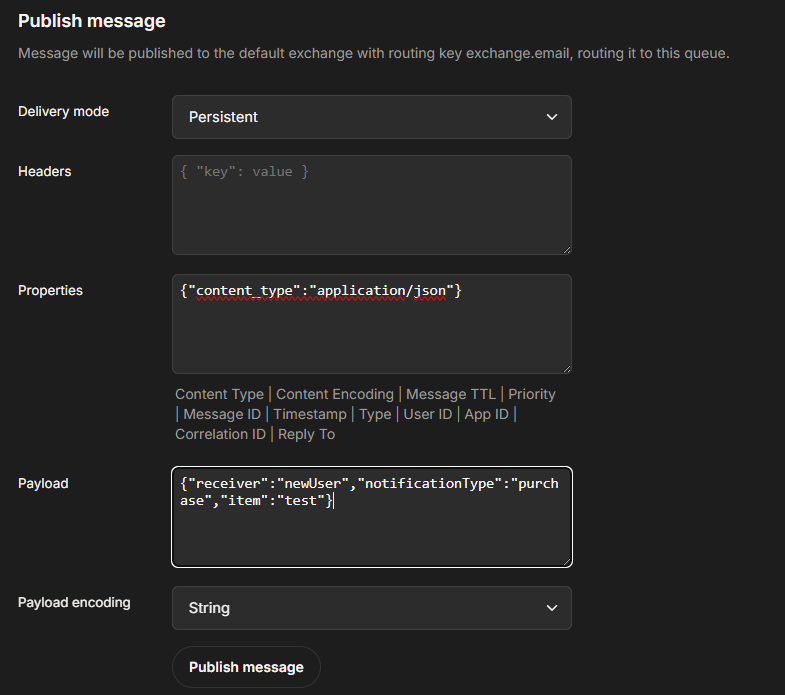Click inside the Properties text area
This screenshot has height=695, width=785.
coord(371,330)
